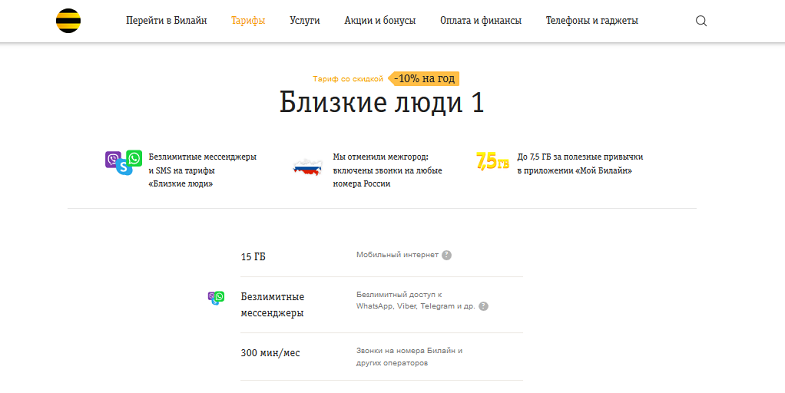
Task: Click the yellow 7,5 ГБ icon
Action: pyautogui.click(x=492, y=161)
